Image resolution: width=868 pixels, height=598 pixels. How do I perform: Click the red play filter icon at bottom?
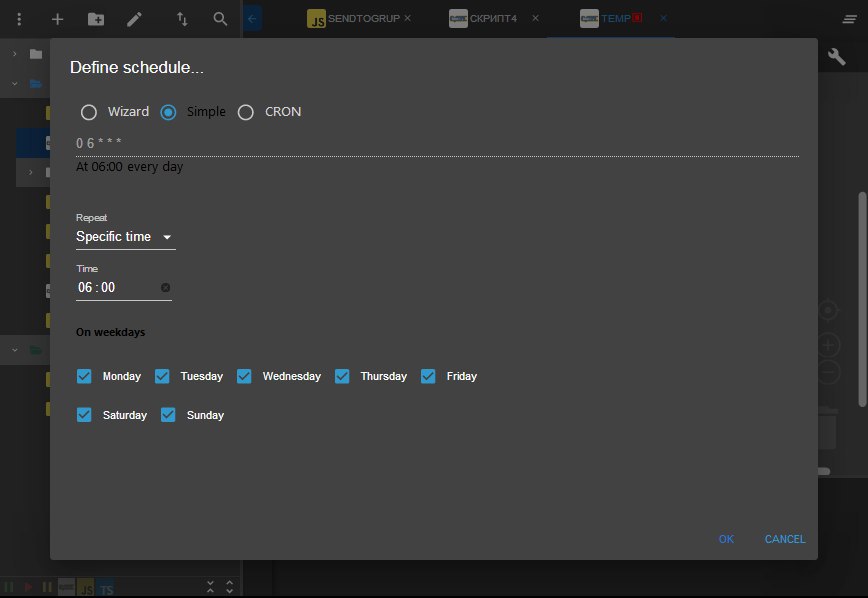(x=28, y=586)
